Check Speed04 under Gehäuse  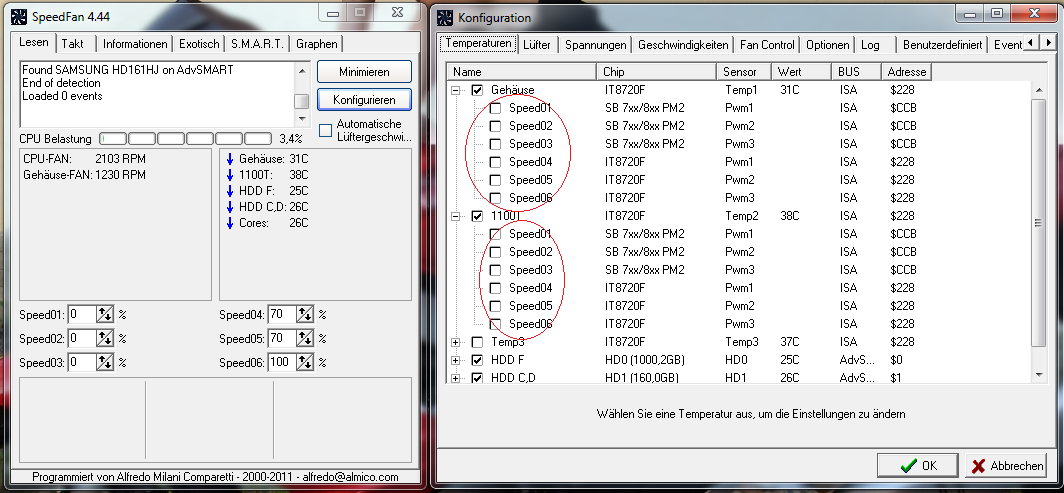[x=495, y=162]
